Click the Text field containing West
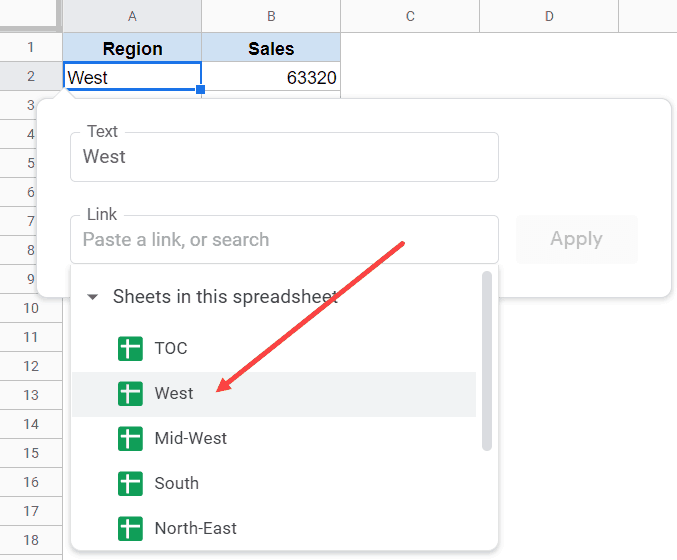The width and height of the screenshot is (677, 560). click(284, 157)
